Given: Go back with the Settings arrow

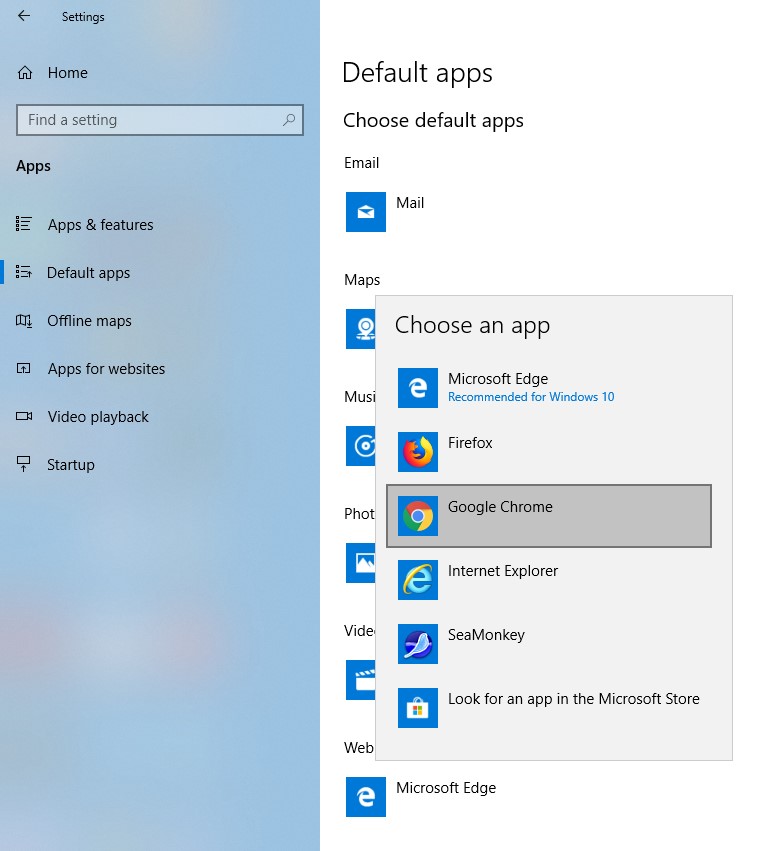Looking at the screenshot, I should point(24,16).
